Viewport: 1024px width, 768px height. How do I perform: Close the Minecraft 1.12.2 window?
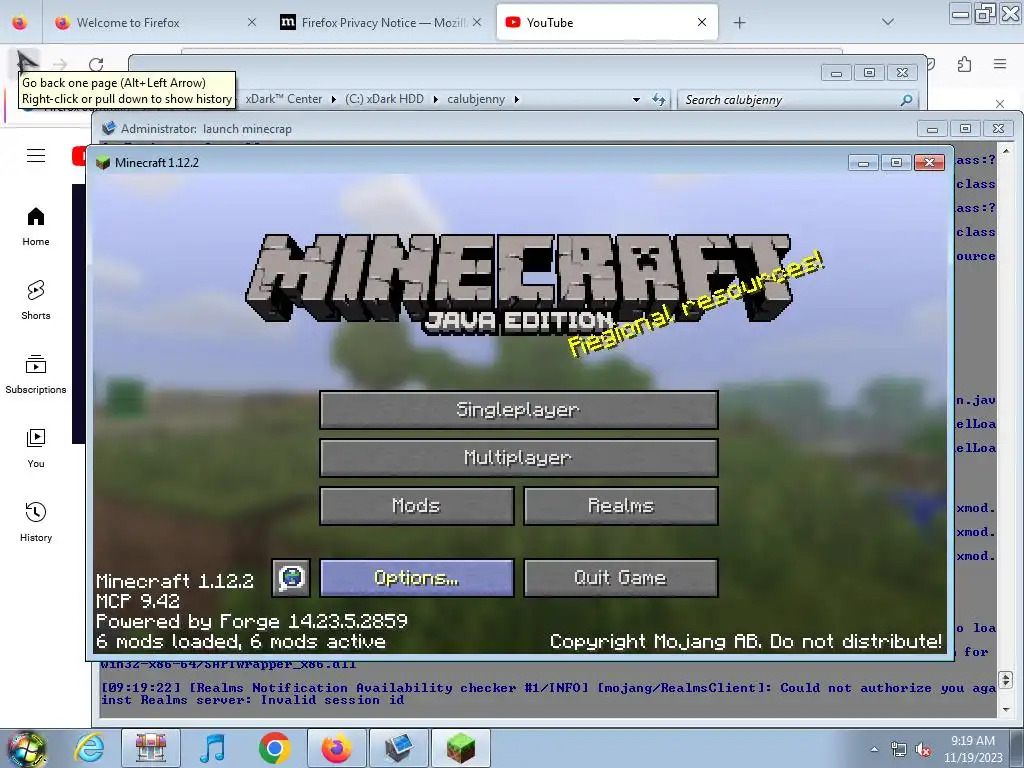point(929,163)
